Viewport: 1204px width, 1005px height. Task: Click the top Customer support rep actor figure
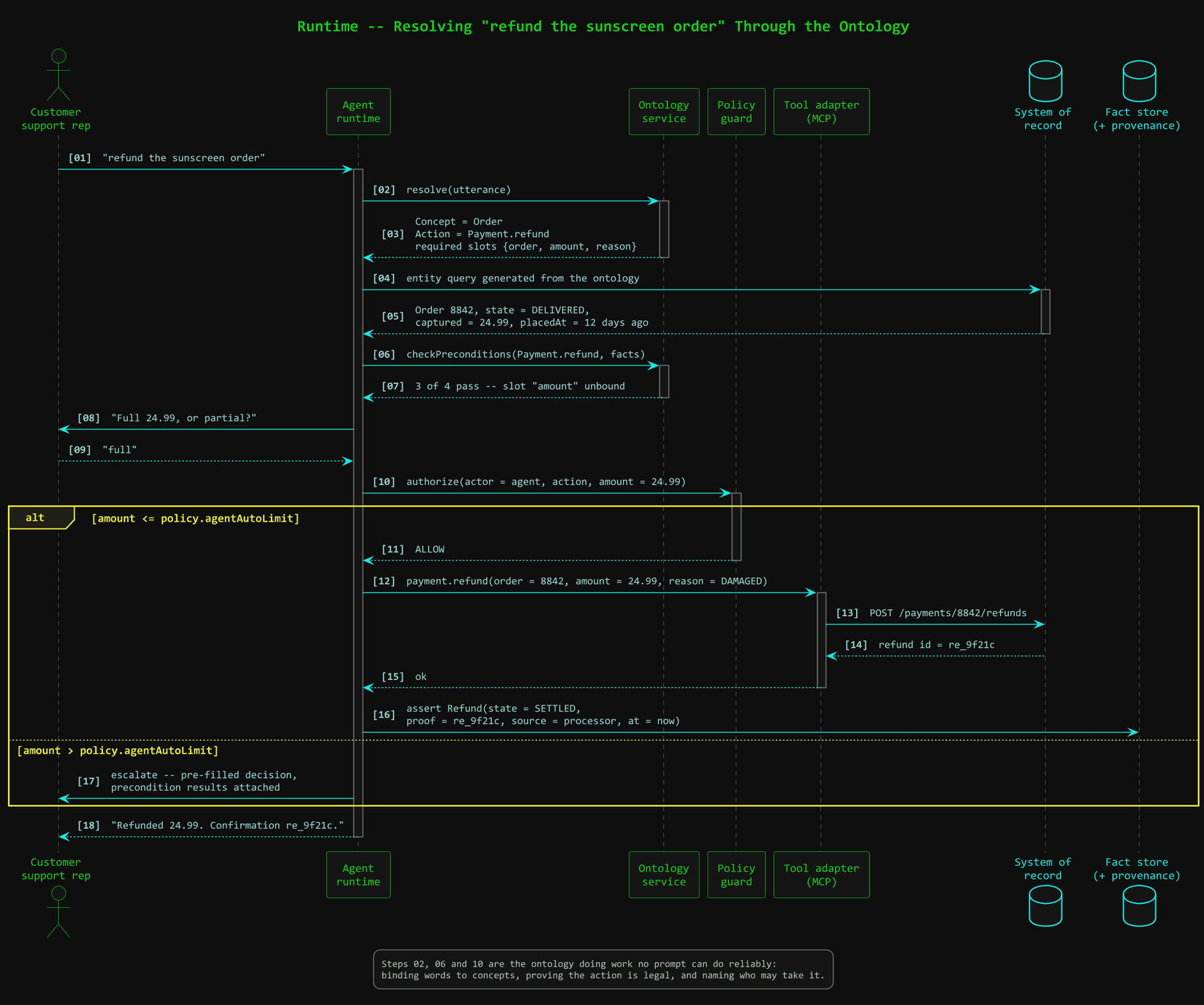pos(58,74)
